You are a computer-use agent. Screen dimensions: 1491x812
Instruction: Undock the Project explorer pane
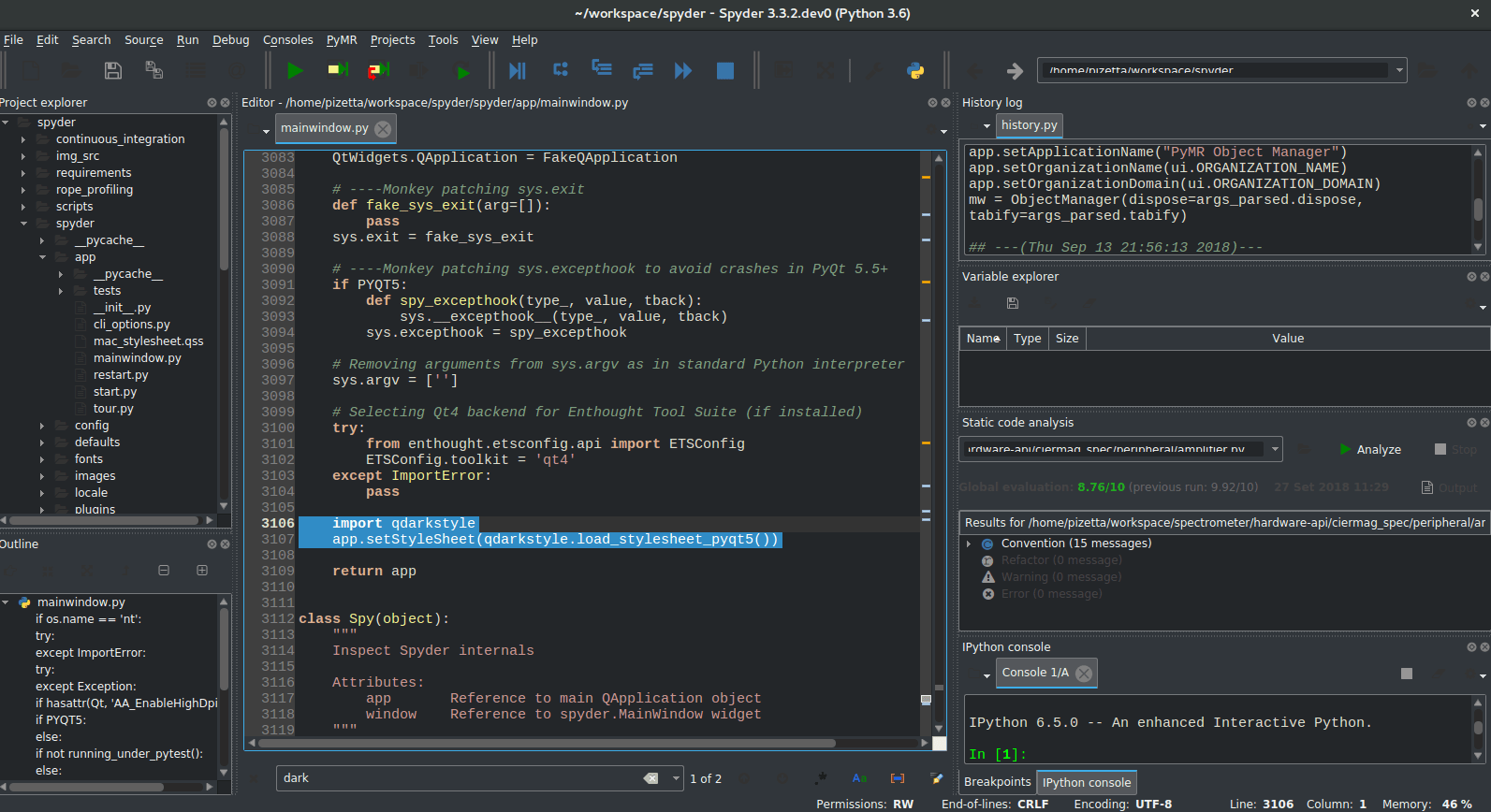(212, 103)
